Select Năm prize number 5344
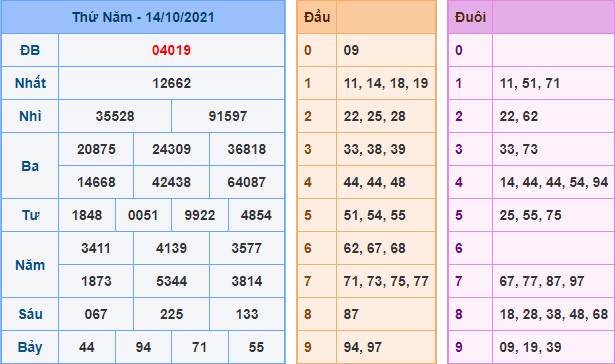Screen dimensions: 615x364 point(171,281)
